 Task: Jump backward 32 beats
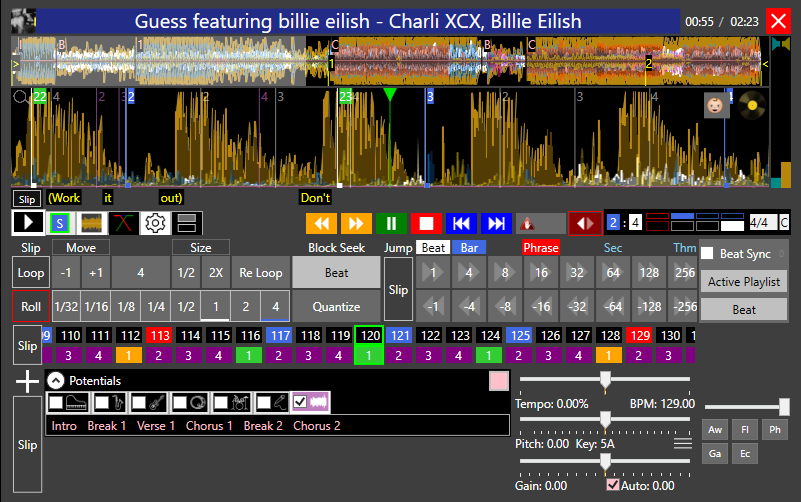[x=577, y=306]
